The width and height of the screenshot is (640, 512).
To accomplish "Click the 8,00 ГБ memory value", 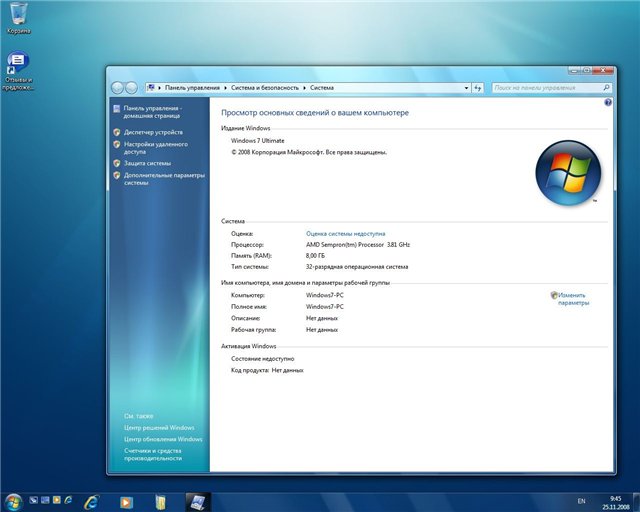I will pyautogui.click(x=316, y=256).
